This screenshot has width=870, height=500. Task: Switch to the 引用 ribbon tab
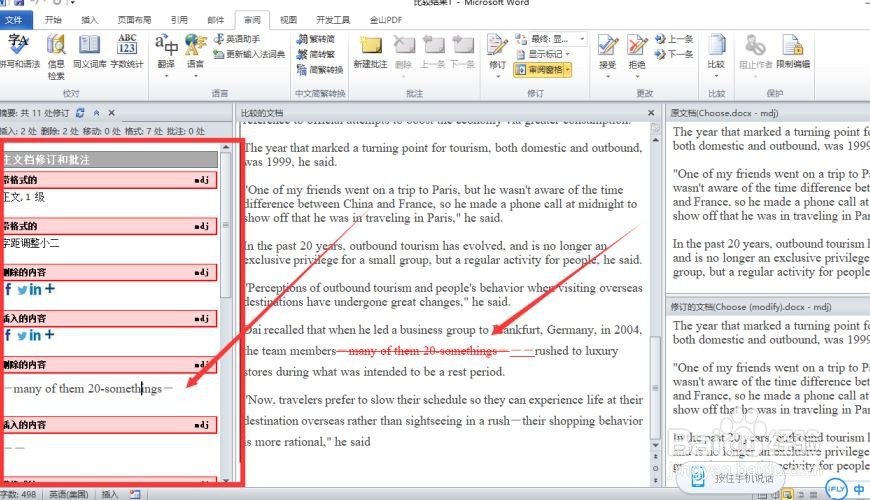179,20
